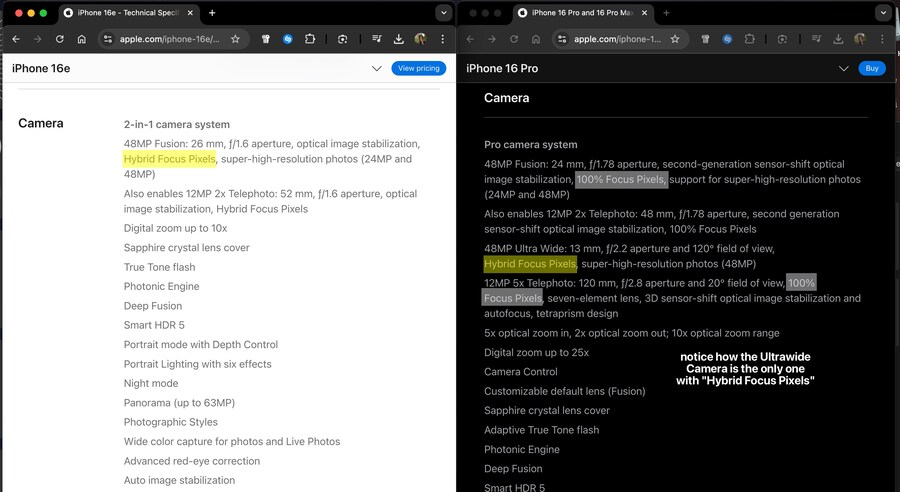The width and height of the screenshot is (900, 492).
Task: Click 'Advanced red-eye correction' line
Action: 192,461
